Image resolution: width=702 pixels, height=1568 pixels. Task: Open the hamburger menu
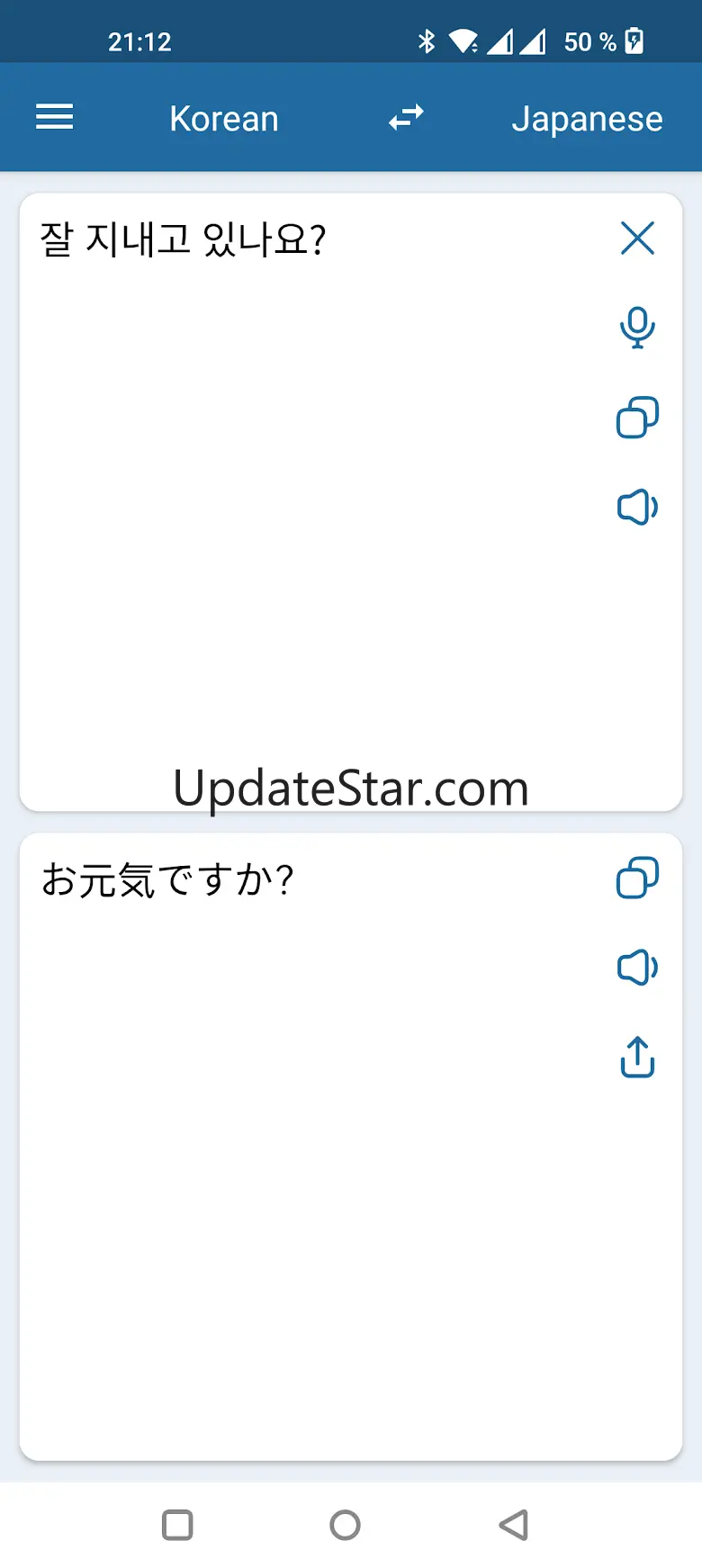(x=54, y=117)
